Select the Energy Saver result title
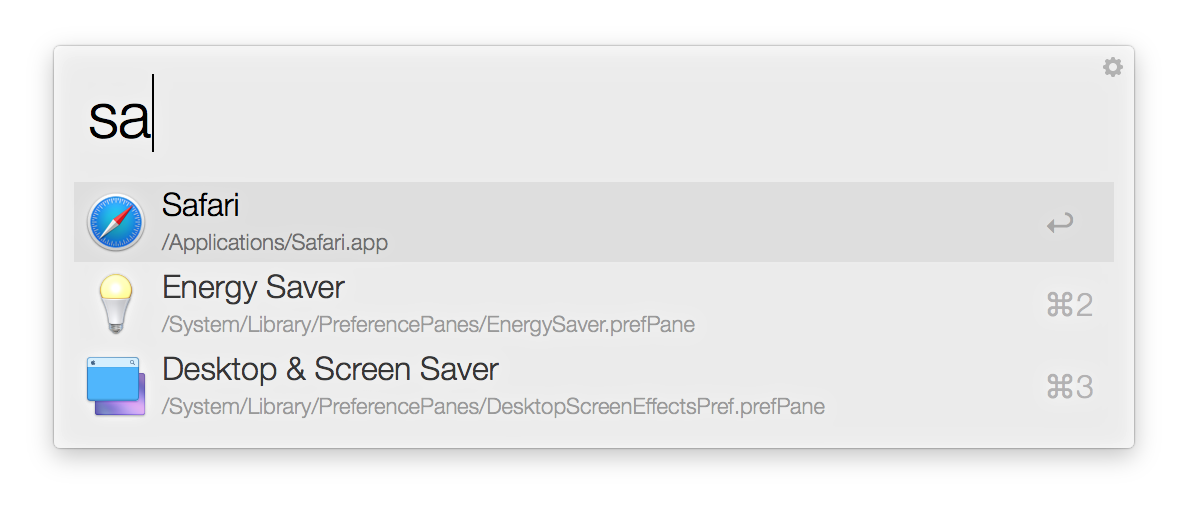The image size is (1188, 510). (x=253, y=288)
